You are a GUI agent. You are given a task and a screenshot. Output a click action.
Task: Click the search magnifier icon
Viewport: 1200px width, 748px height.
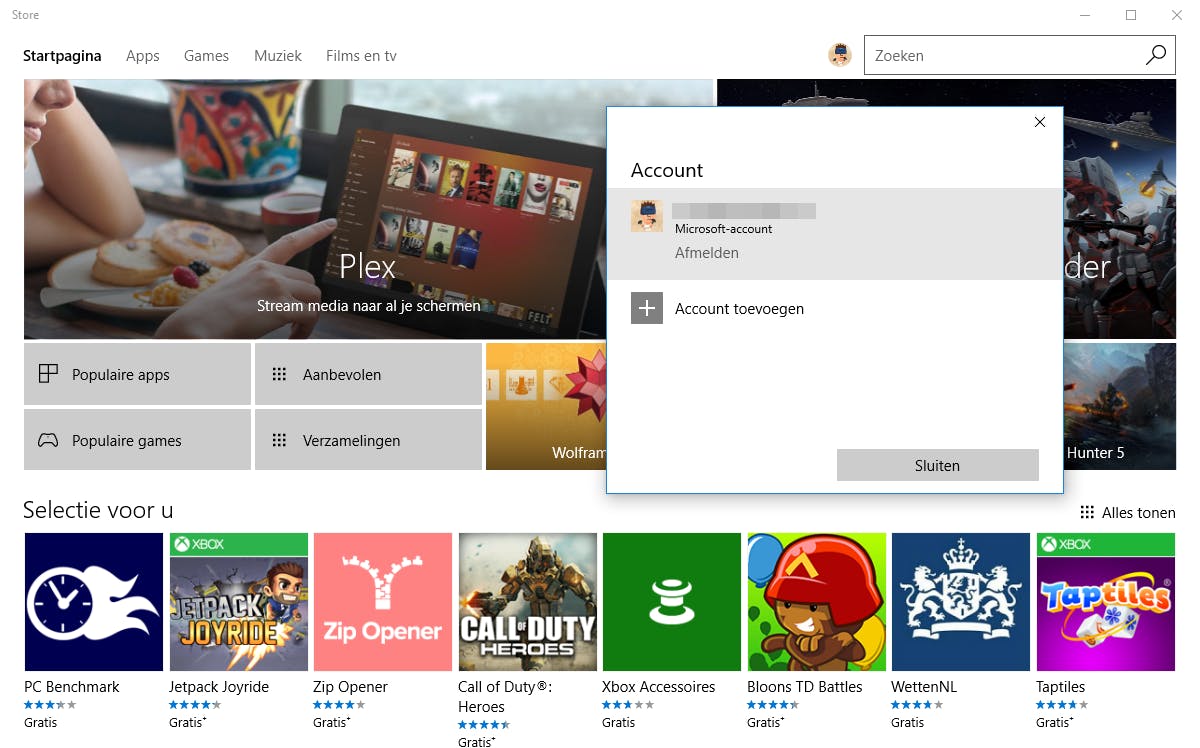(1156, 55)
